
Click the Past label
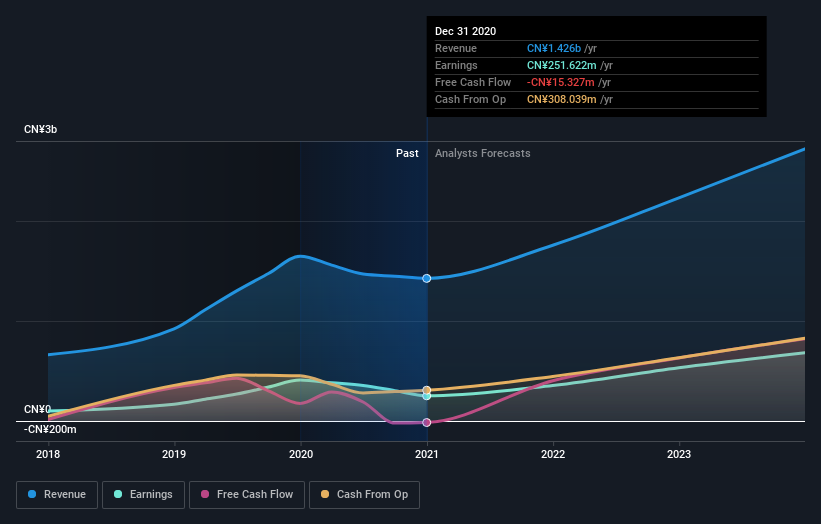click(407, 153)
